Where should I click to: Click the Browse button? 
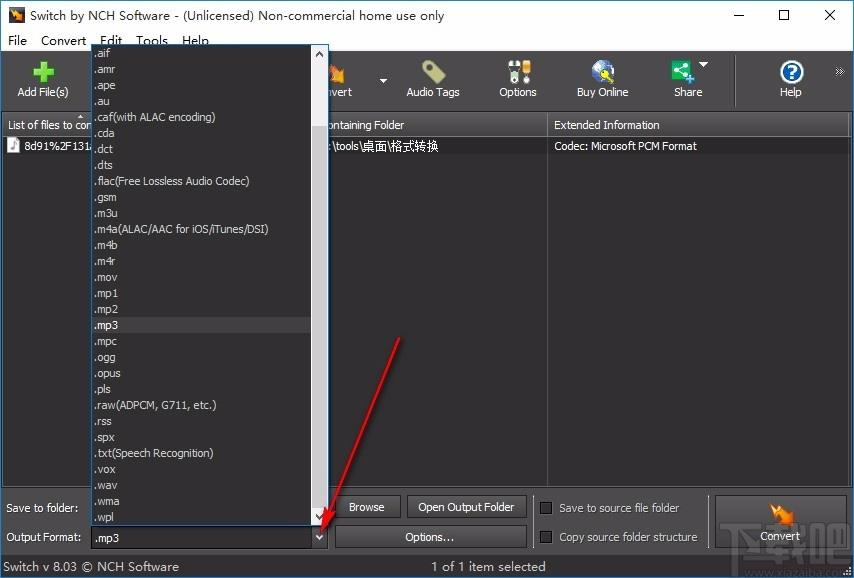(x=367, y=507)
